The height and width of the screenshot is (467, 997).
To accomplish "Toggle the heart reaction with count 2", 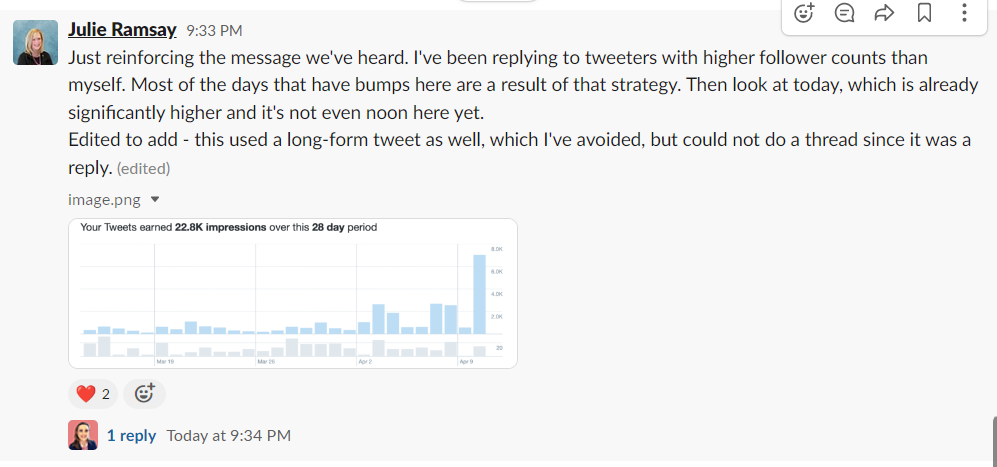I will pyautogui.click(x=93, y=393).
